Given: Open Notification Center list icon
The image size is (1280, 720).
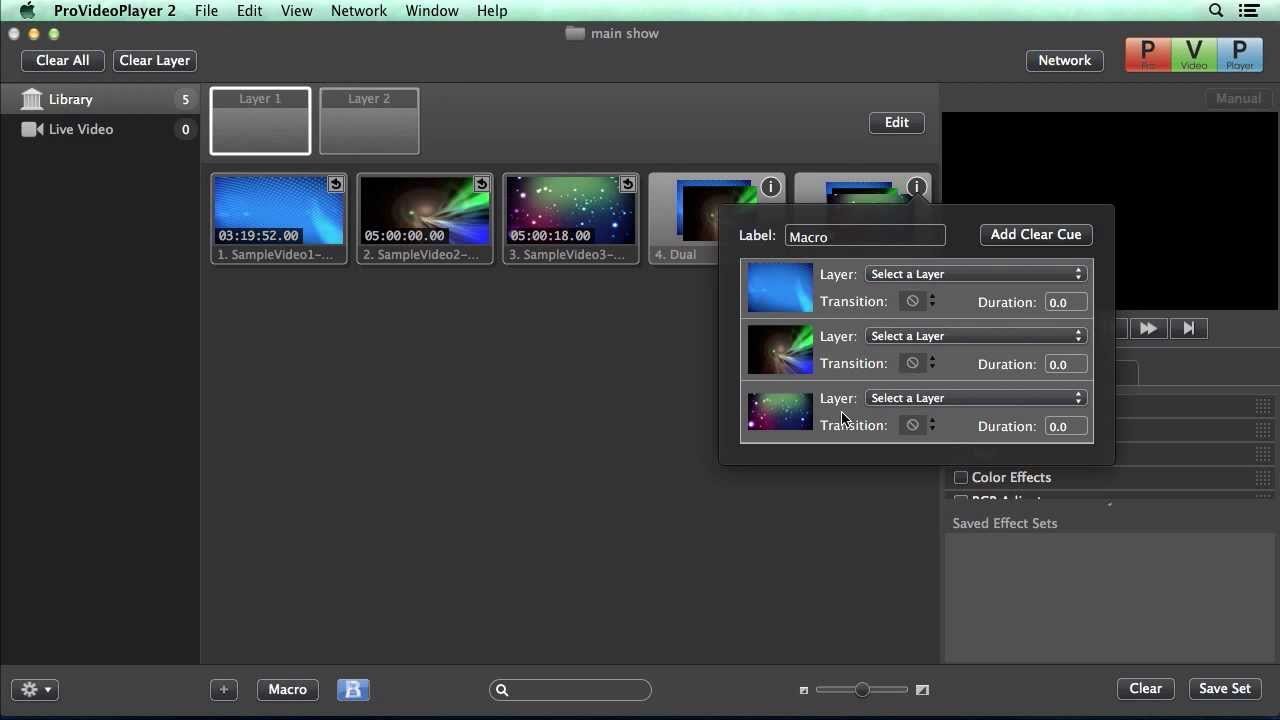Looking at the screenshot, I should [1249, 11].
